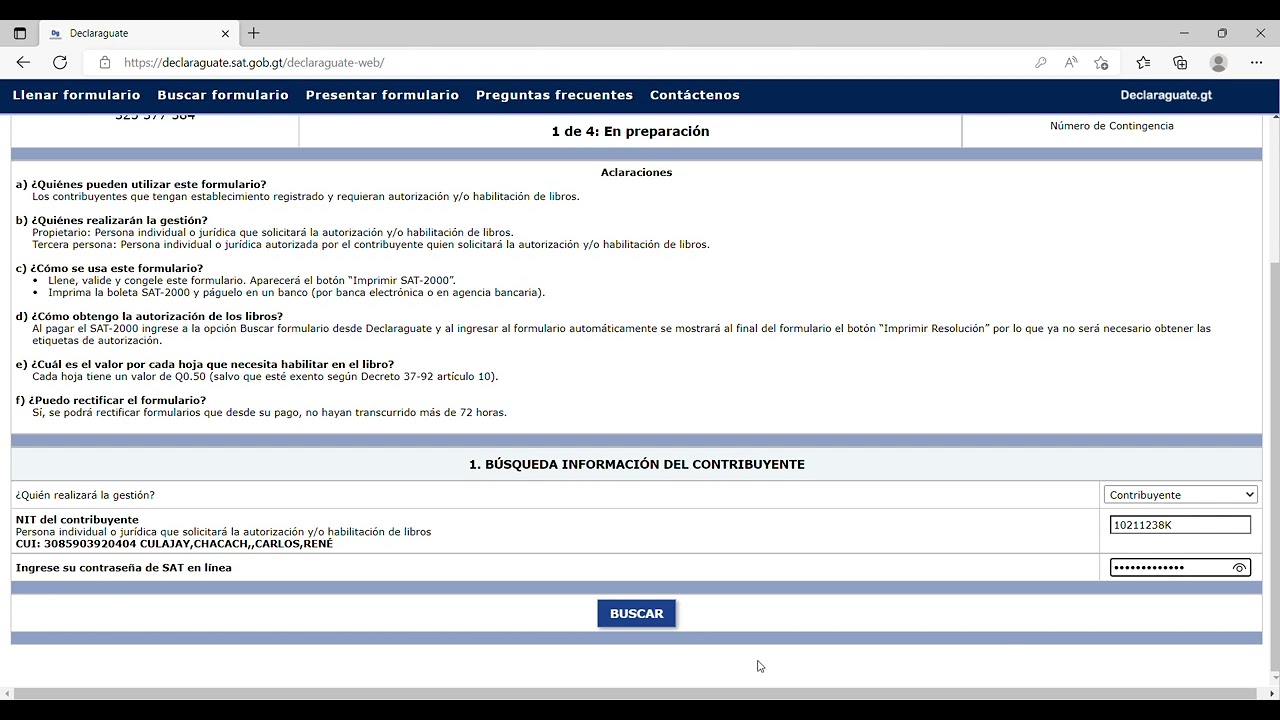1280x720 pixels.
Task: Open the Buscar formulario menu
Action: (223, 95)
